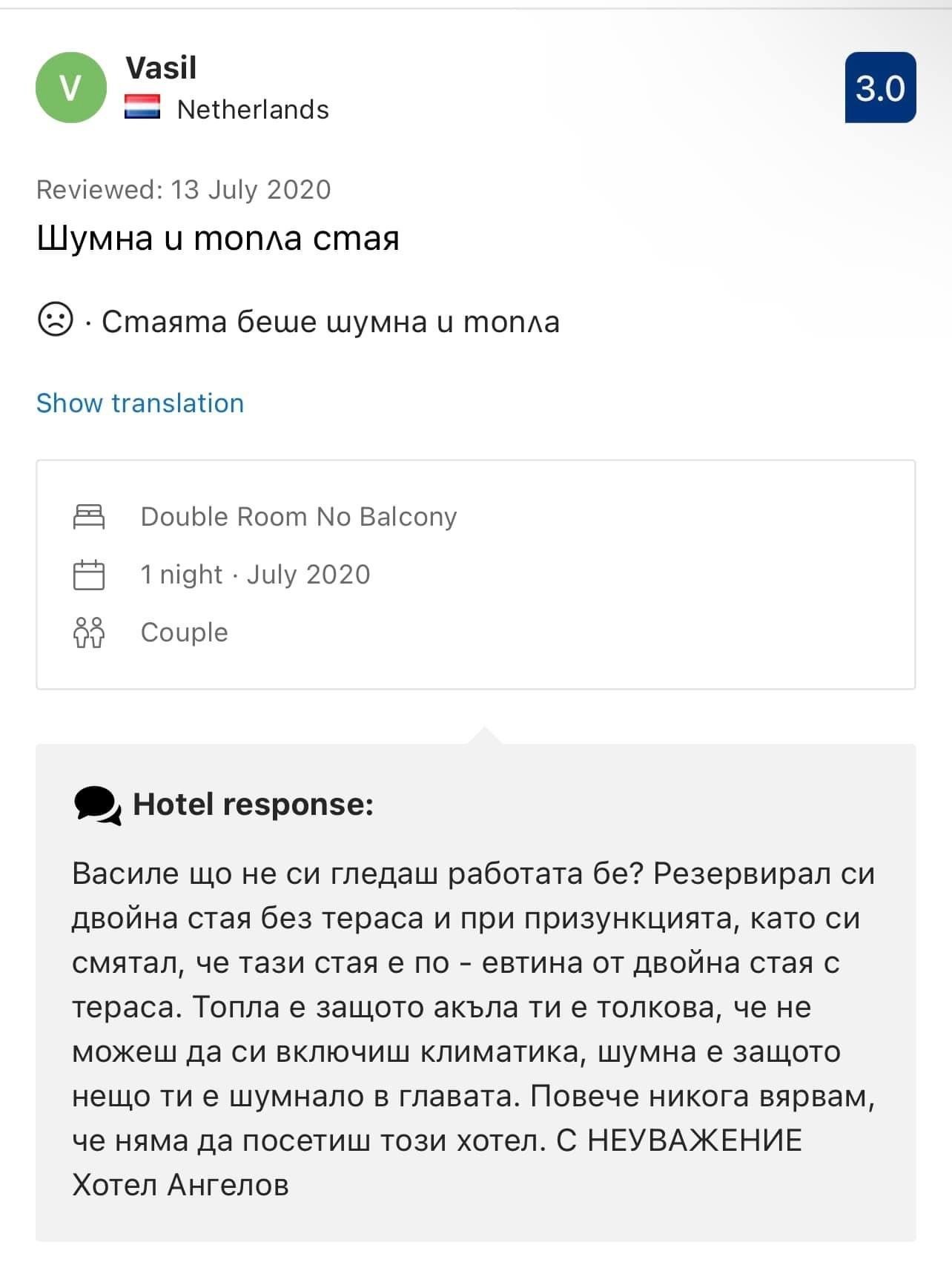Click the Netherlands flag icon
Screen dimensions: 952x1265
142,108
